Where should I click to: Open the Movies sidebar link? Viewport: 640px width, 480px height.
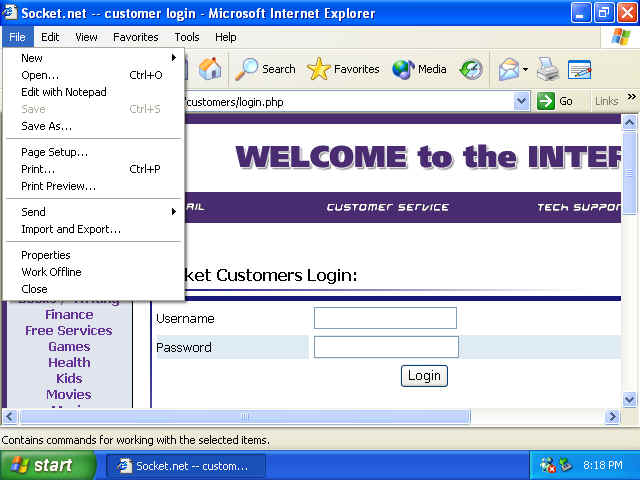coord(69,394)
